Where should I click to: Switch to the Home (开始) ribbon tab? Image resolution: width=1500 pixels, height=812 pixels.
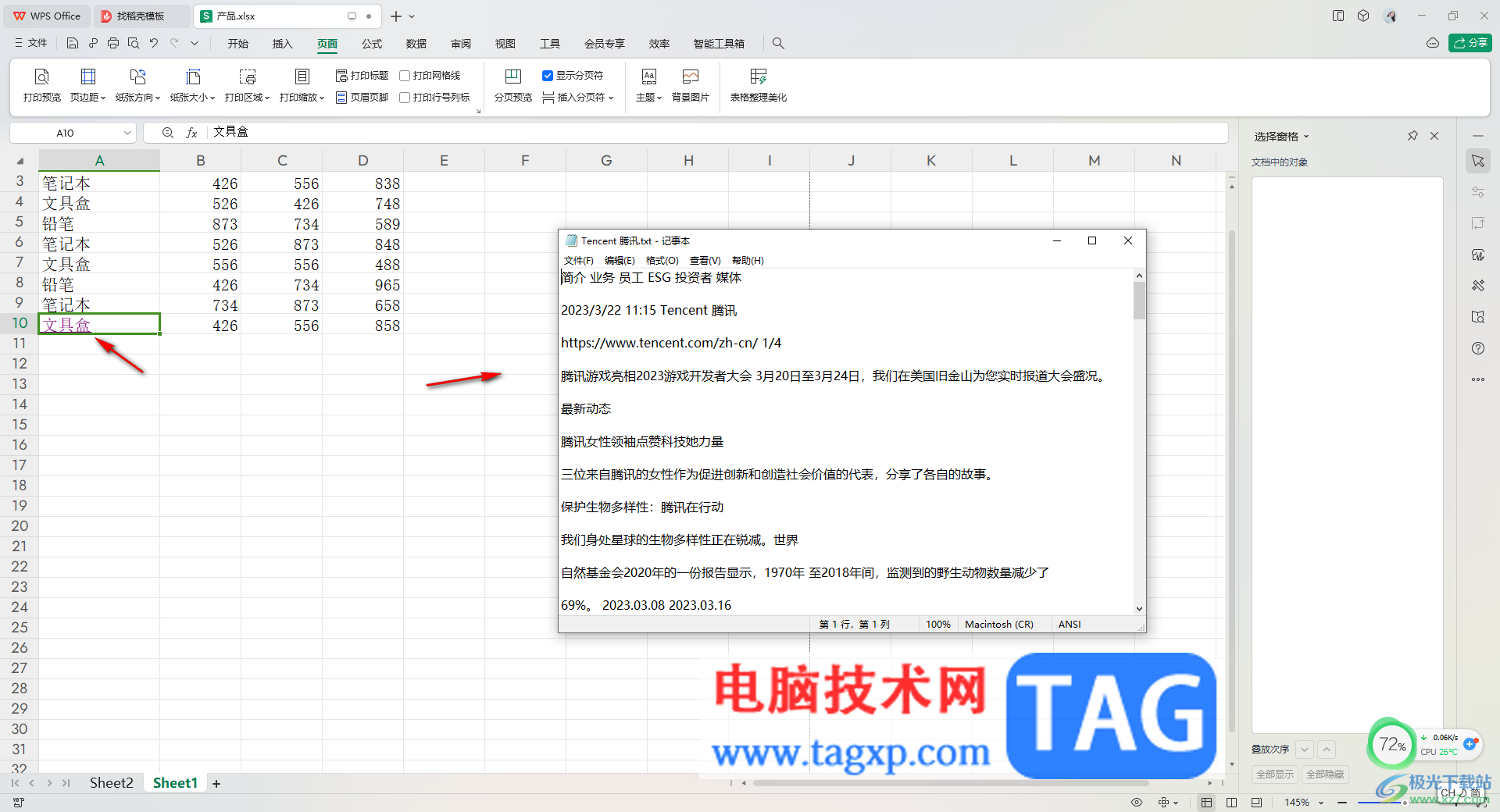point(238,44)
